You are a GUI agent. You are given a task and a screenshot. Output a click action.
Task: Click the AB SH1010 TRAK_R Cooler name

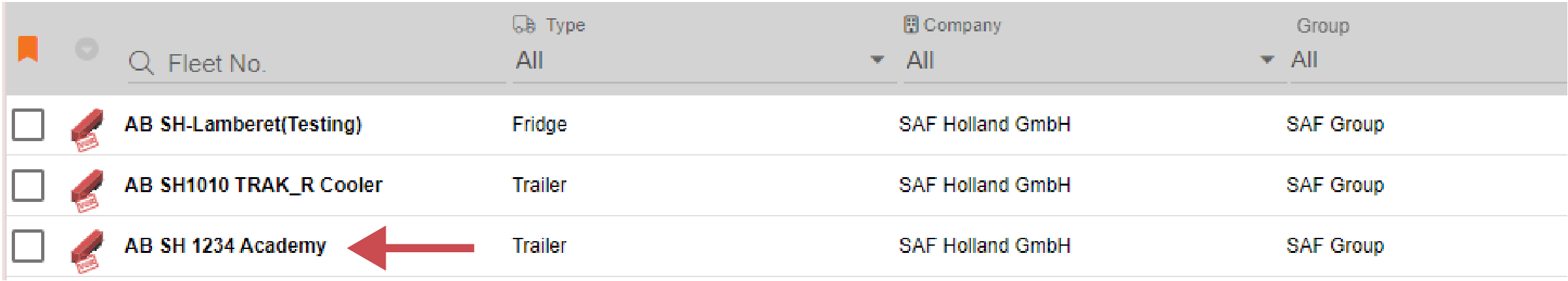coord(253,185)
